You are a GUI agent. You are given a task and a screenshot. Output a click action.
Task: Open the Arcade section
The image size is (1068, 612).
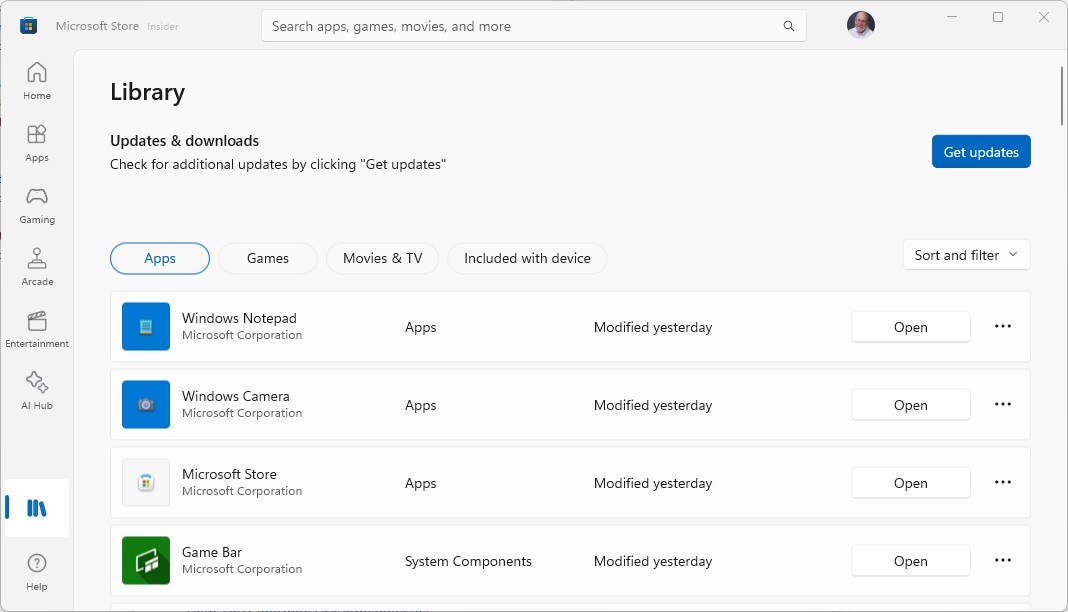37,267
